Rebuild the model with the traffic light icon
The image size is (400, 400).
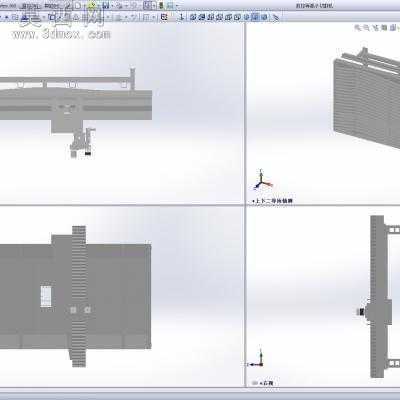click(x=161, y=5)
